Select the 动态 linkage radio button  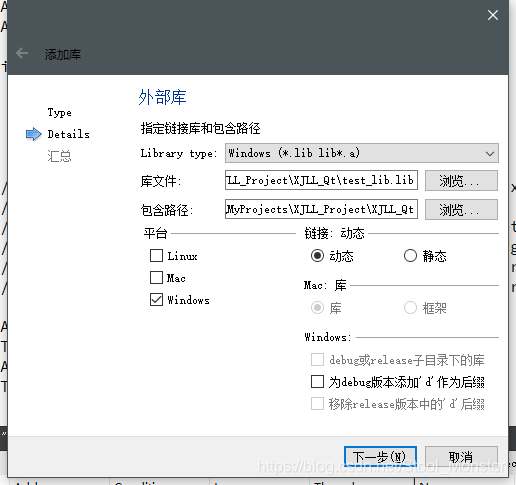pyautogui.click(x=317, y=256)
